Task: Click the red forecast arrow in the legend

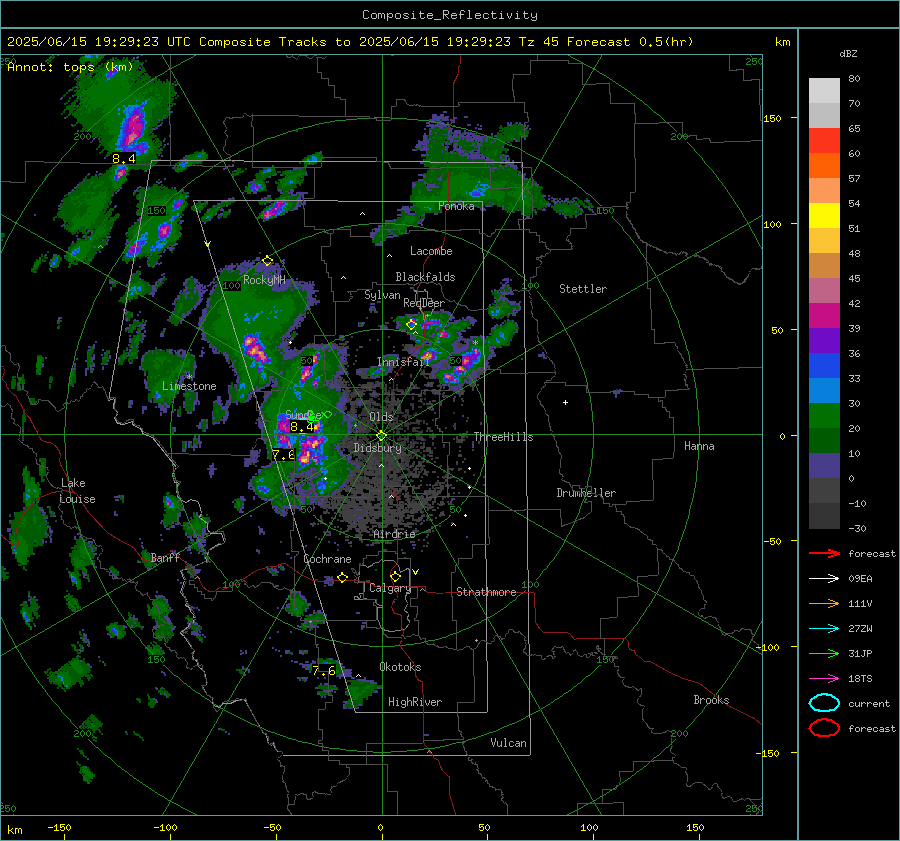Action: (824, 553)
